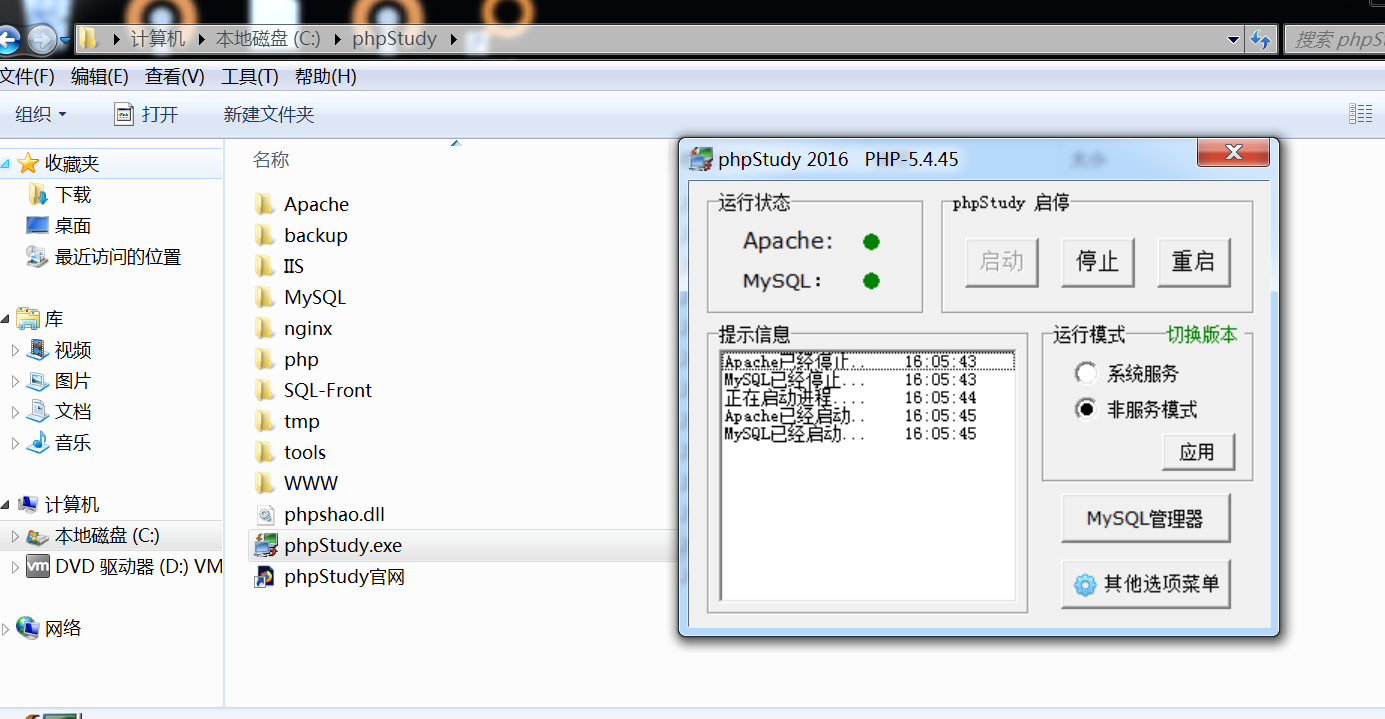Viewport: 1385px width, 719px height.
Task: Click the phpStudy segment in address bar
Action: 395,40
